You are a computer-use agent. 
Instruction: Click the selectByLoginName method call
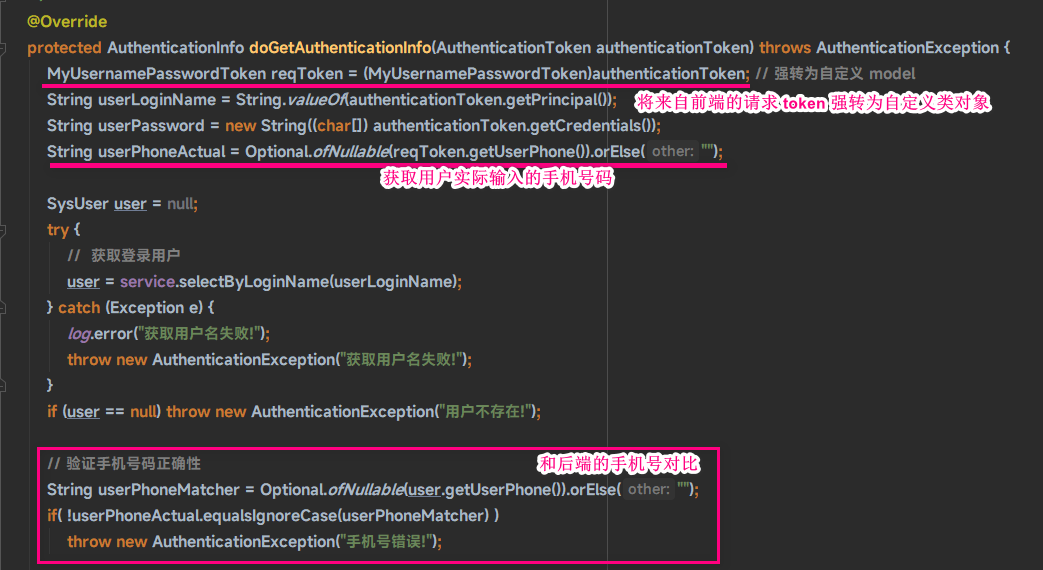tap(253, 281)
